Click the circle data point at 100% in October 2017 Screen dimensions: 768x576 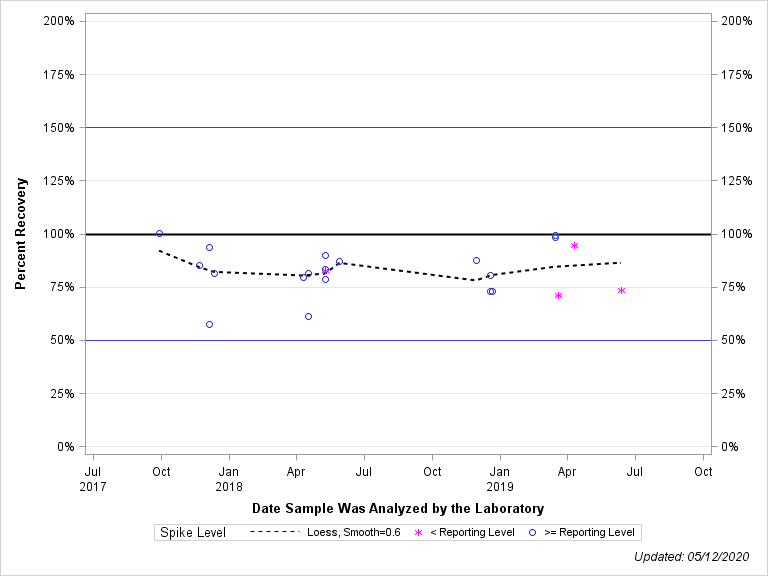click(159, 233)
